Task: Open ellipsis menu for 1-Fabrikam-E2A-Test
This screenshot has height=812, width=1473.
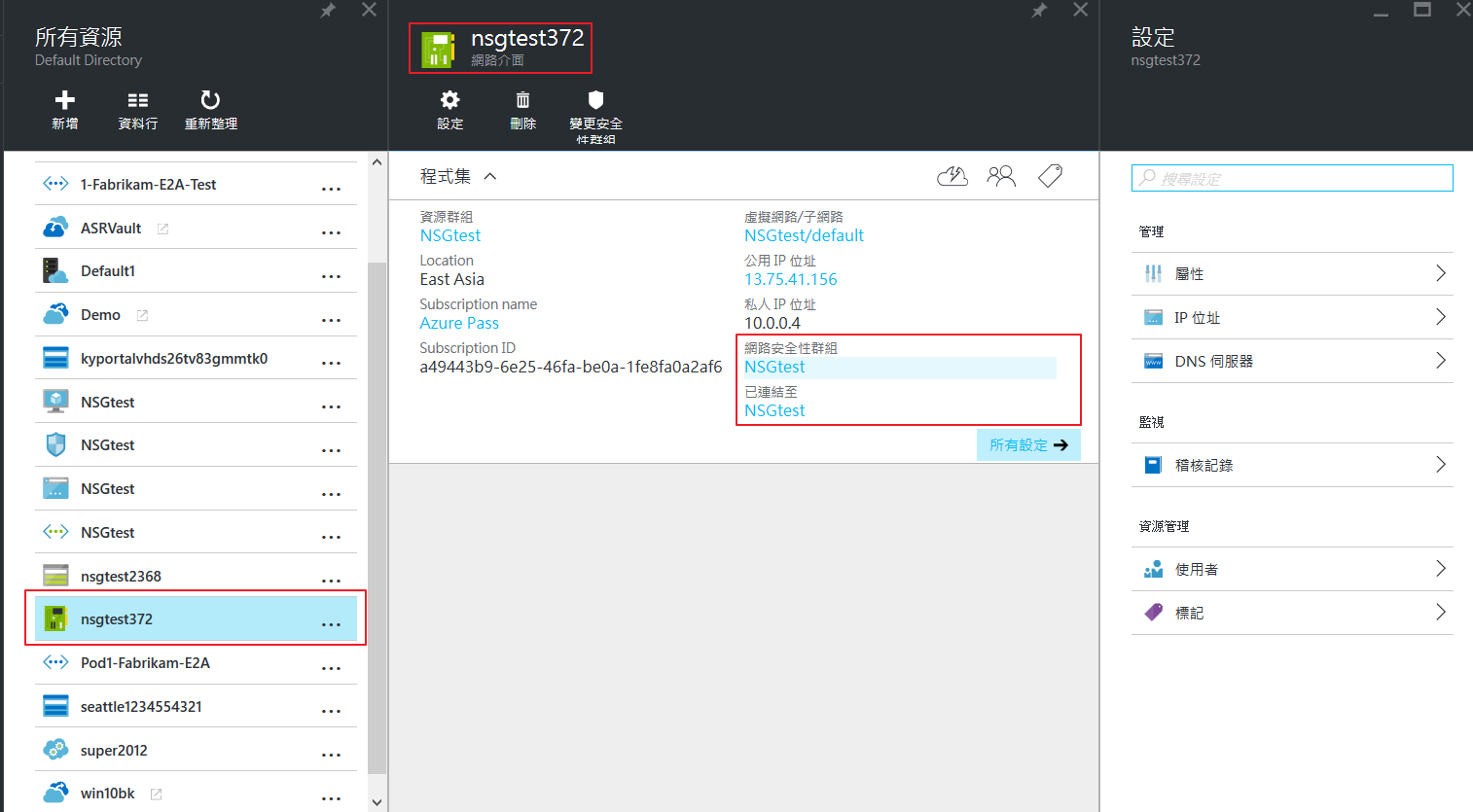Action: point(331,189)
